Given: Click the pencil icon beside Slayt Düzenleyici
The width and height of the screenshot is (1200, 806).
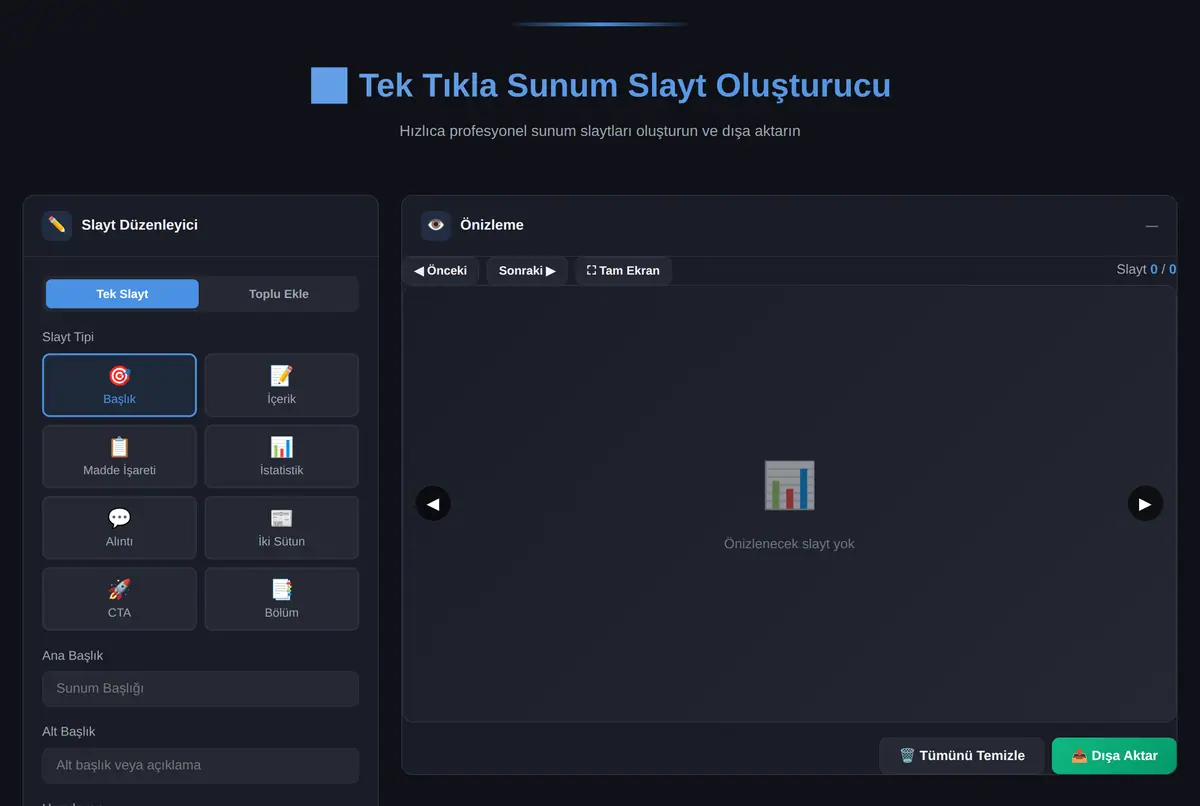Looking at the screenshot, I should pyautogui.click(x=57, y=225).
